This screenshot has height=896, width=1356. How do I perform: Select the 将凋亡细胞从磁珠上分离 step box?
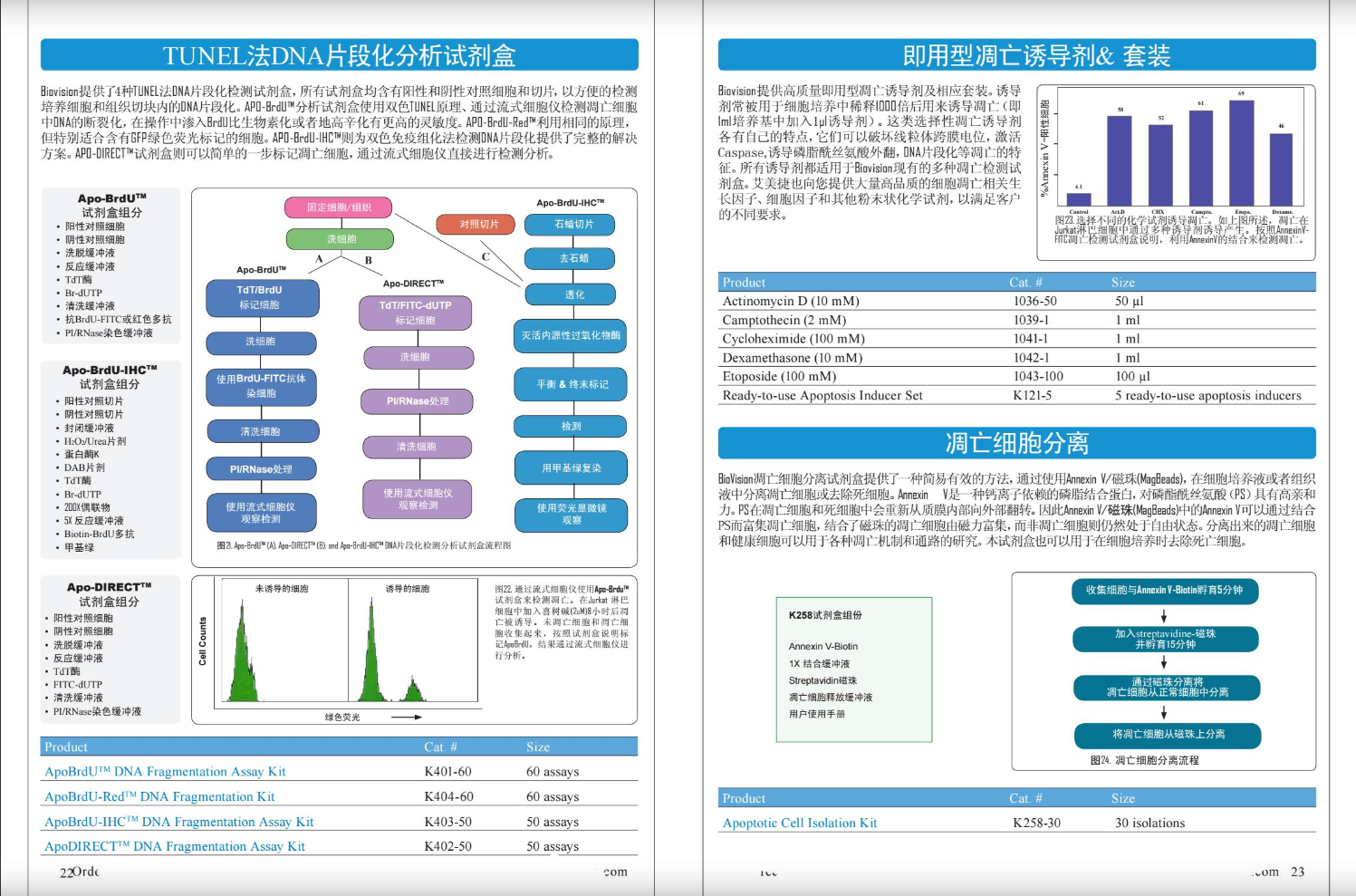click(x=1168, y=735)
